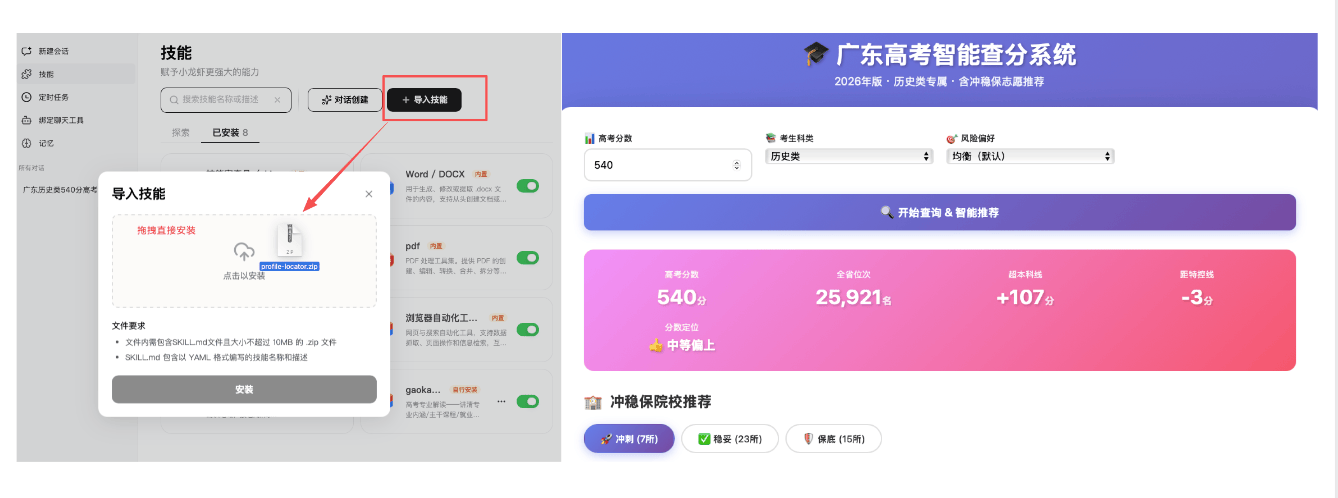Click the Word / DOCX skill name
1338x498 pixels.
(x=436, y=174)
